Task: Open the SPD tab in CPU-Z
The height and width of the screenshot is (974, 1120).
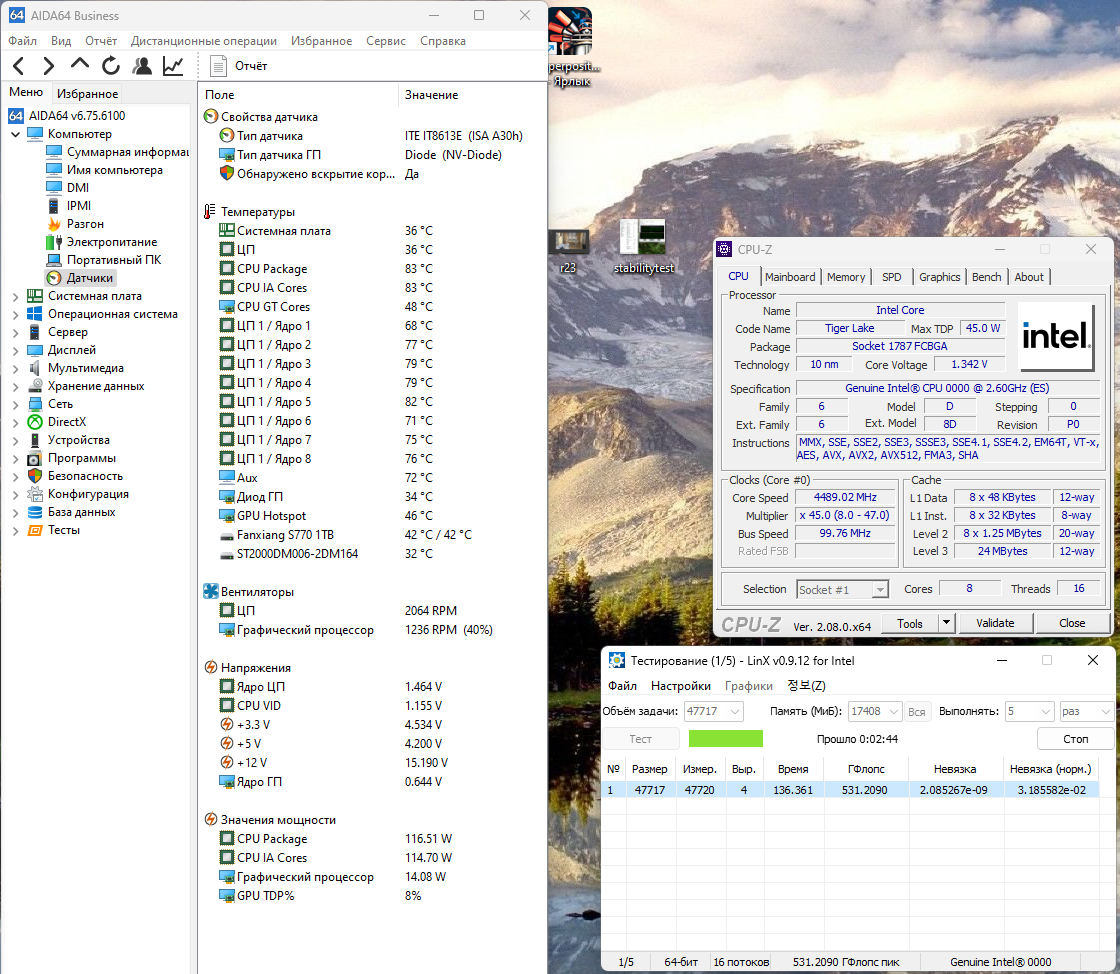Action: (x=891, y=277)
